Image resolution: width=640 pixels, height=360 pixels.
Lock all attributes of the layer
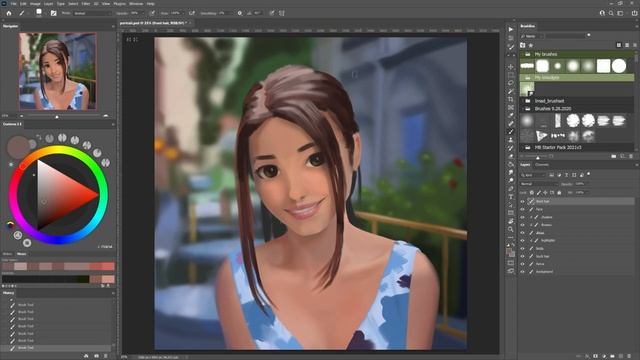[559, 192]
